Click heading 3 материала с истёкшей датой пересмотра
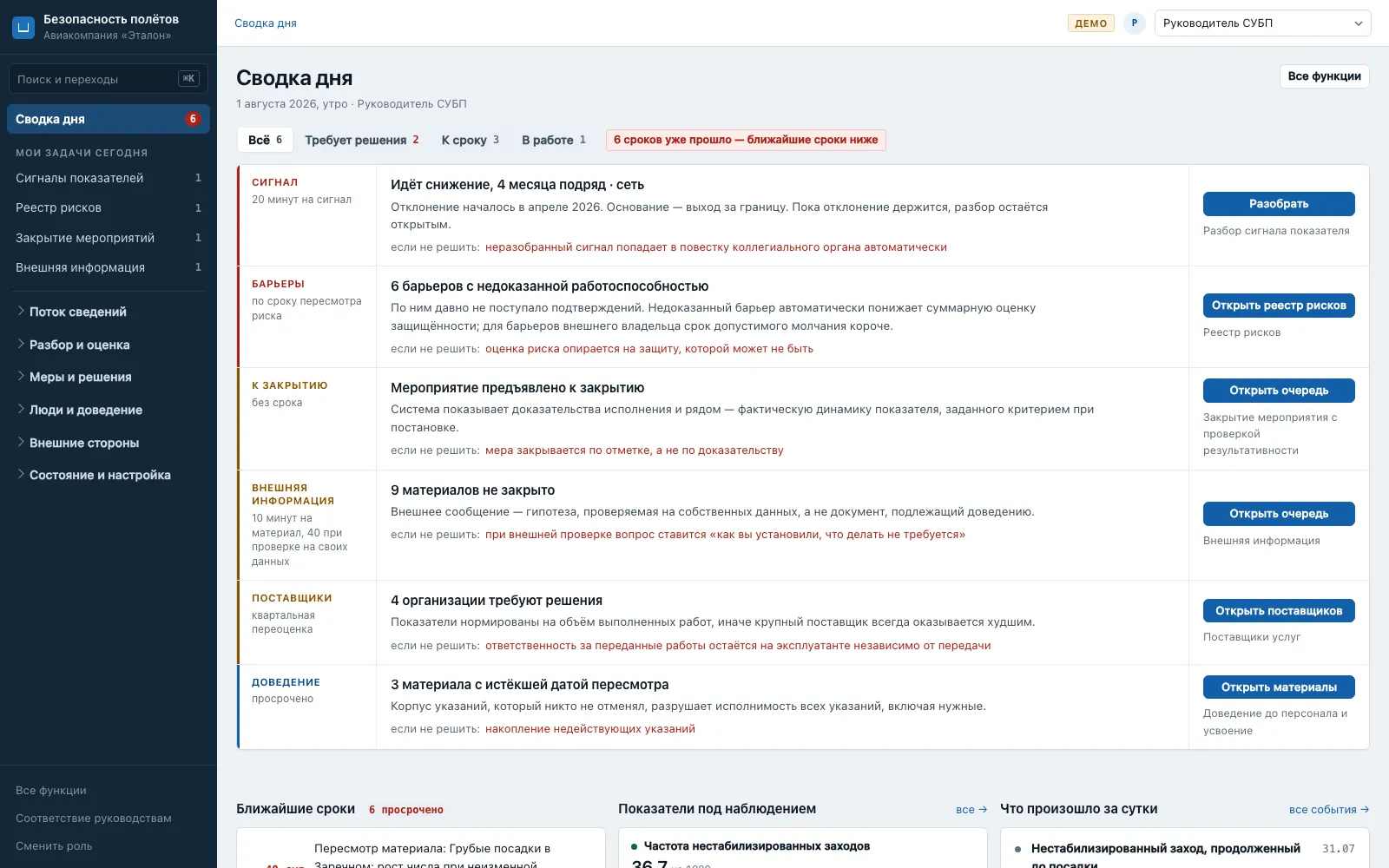 point(530,685)
